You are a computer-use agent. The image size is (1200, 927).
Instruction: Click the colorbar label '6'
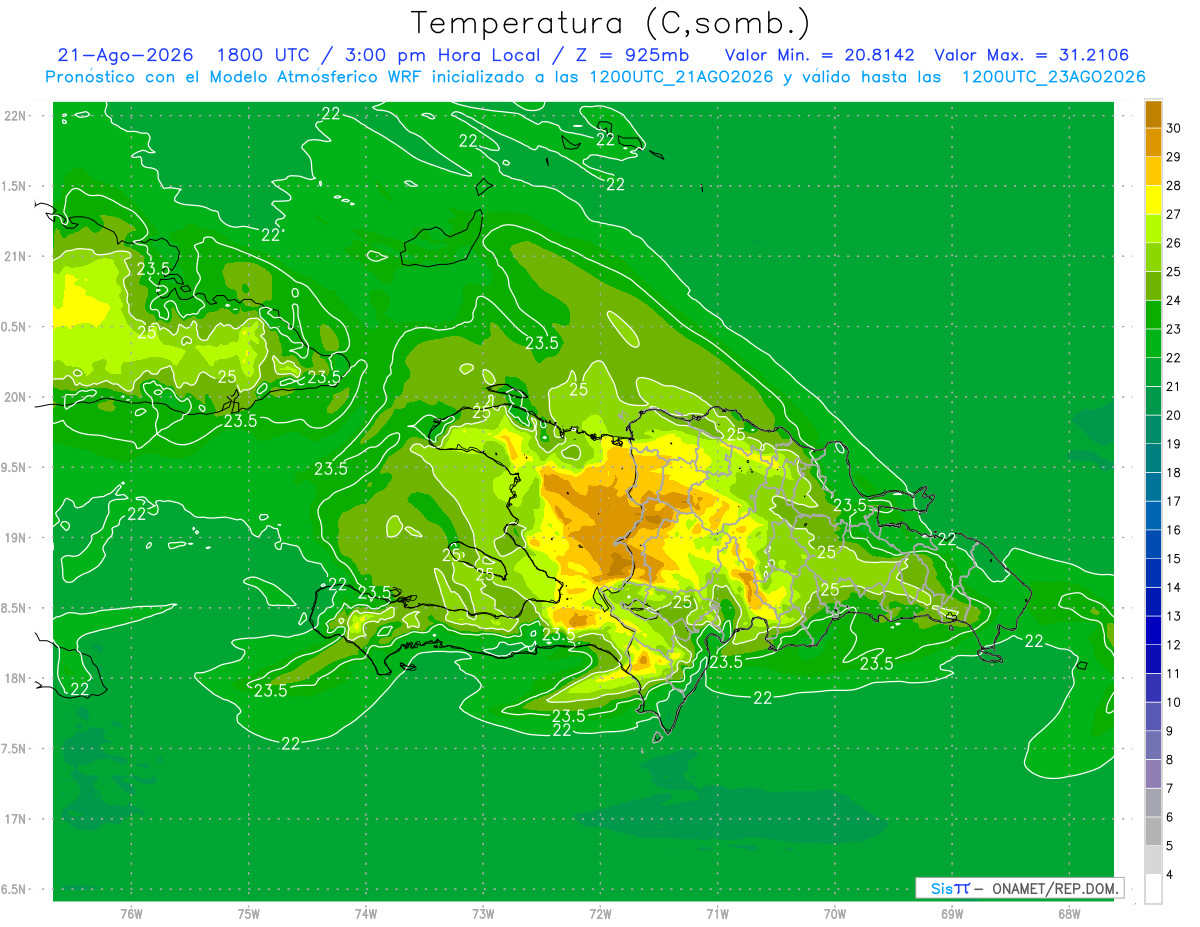point(1170,818)
